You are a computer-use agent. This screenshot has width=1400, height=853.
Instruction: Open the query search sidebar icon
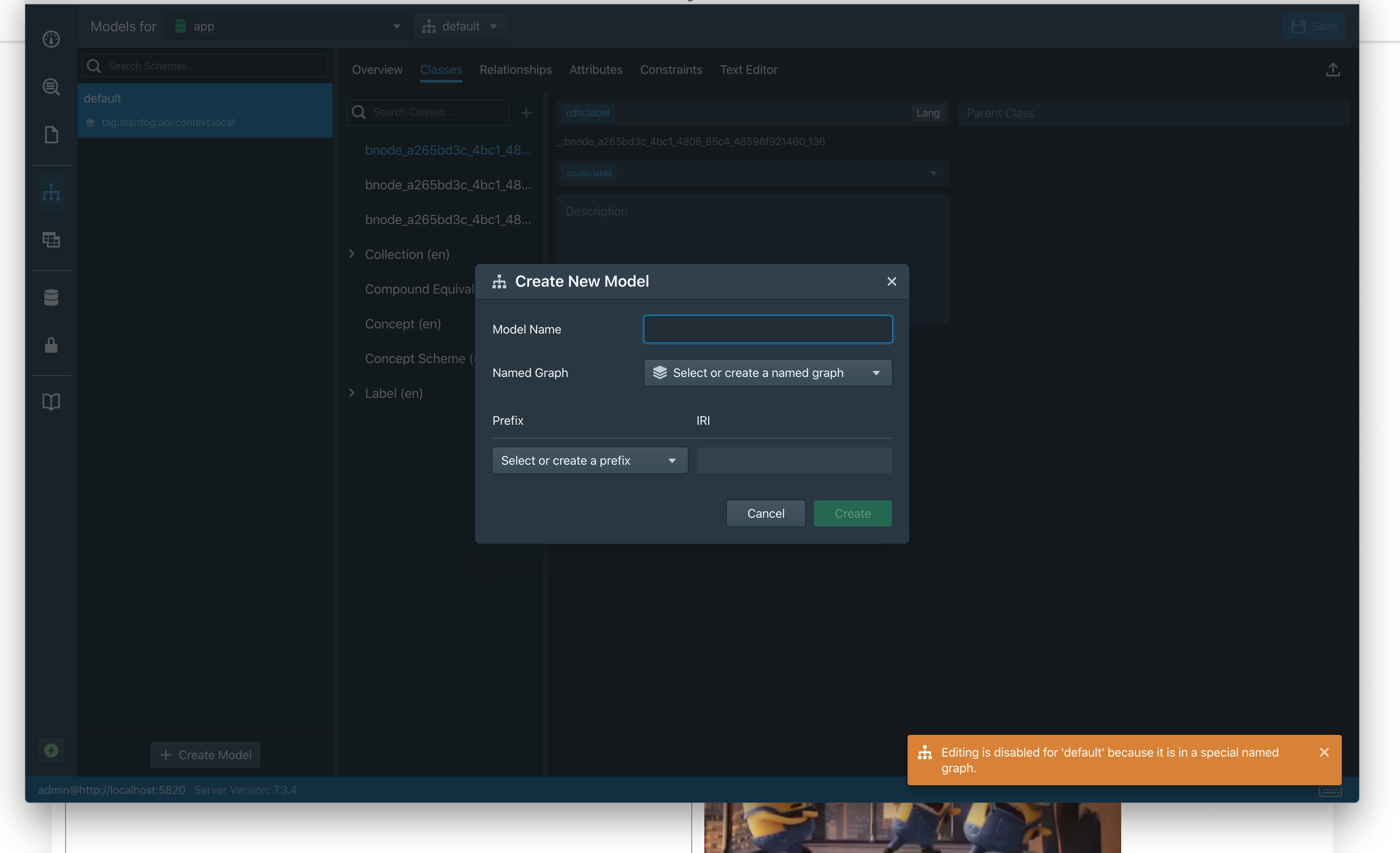pos(51,87)
